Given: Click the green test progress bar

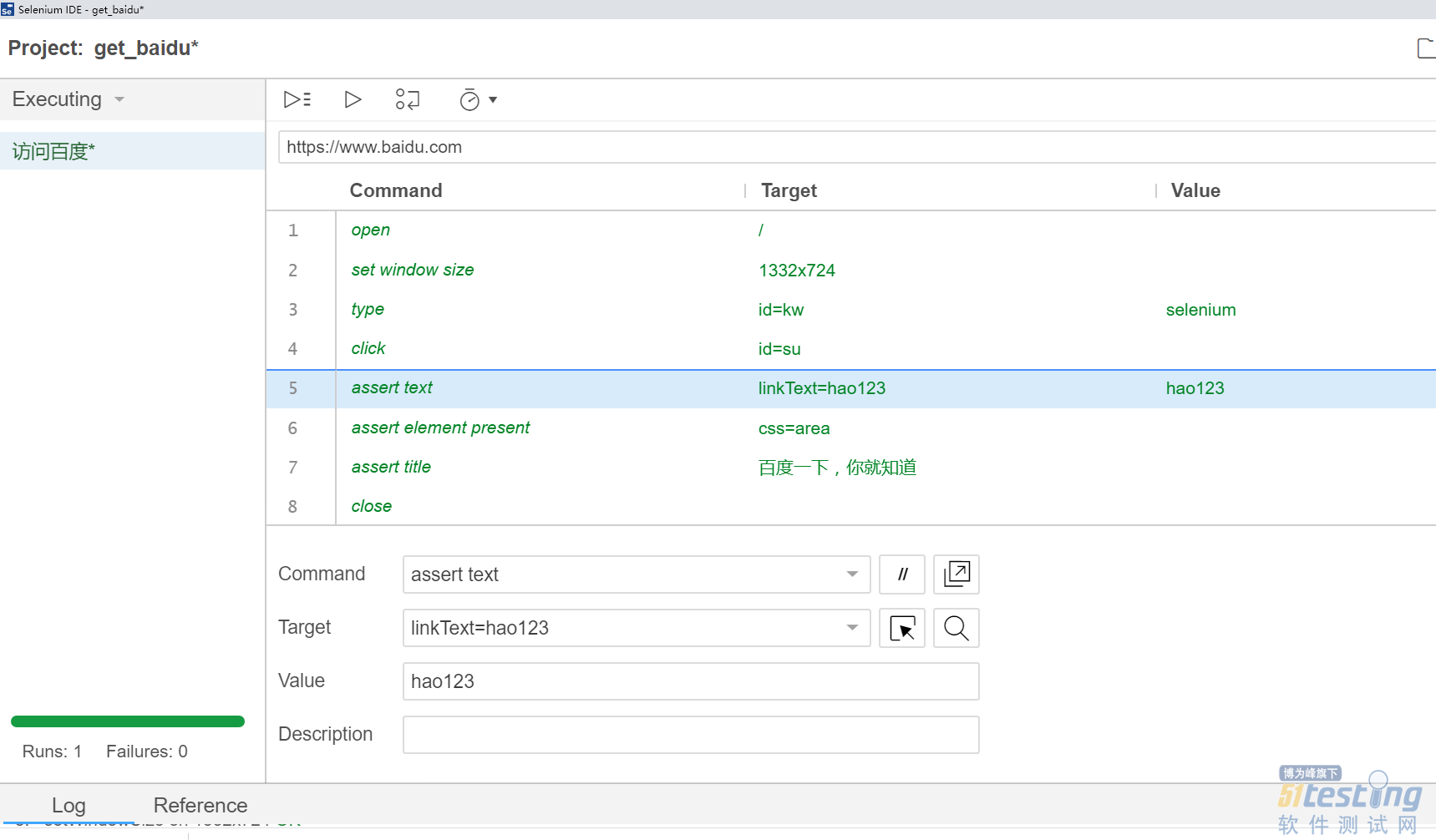Looking at the screenshot, I should click(128, 721).
